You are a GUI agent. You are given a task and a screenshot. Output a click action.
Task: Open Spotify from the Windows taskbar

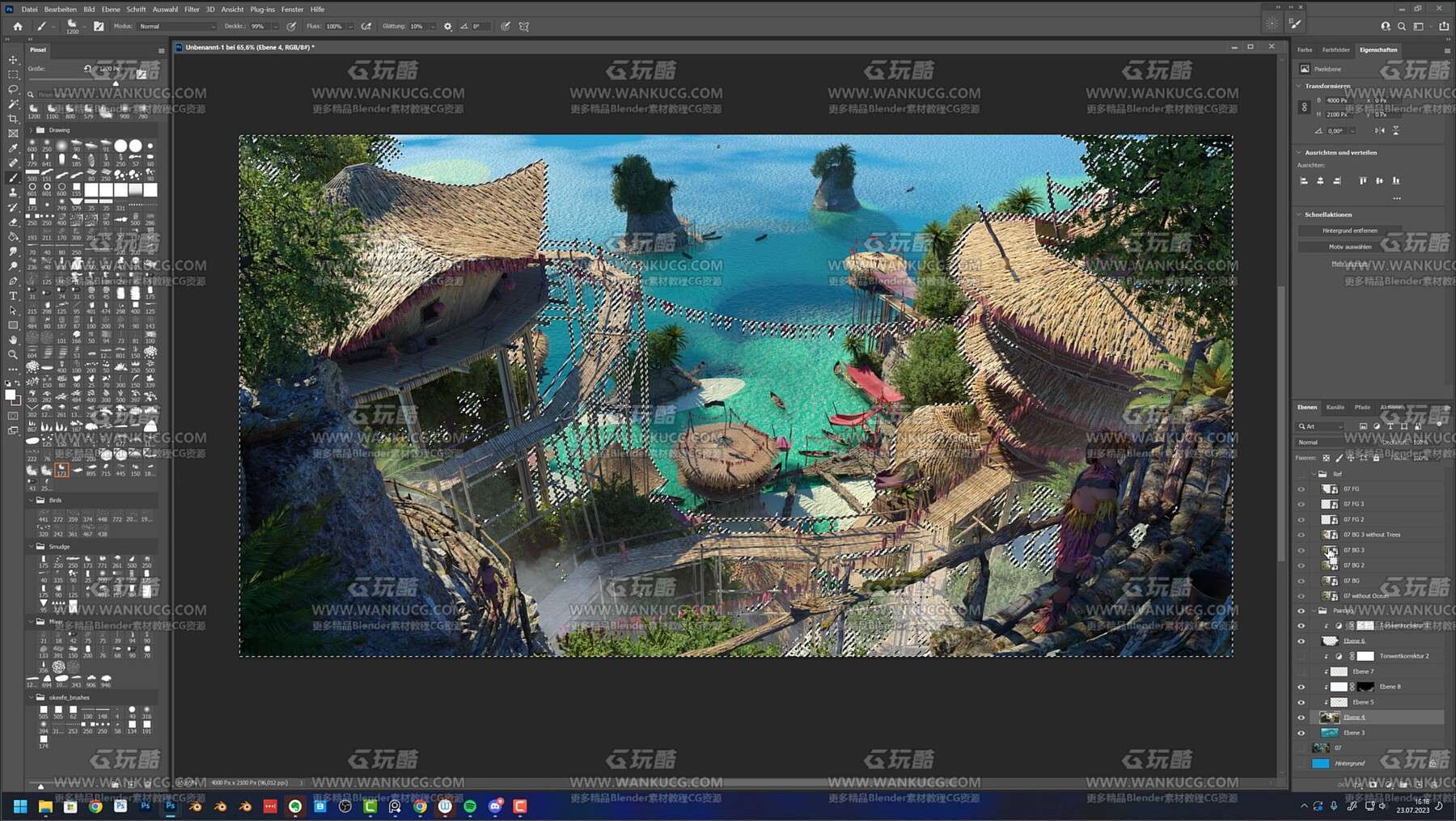(470, 806)
